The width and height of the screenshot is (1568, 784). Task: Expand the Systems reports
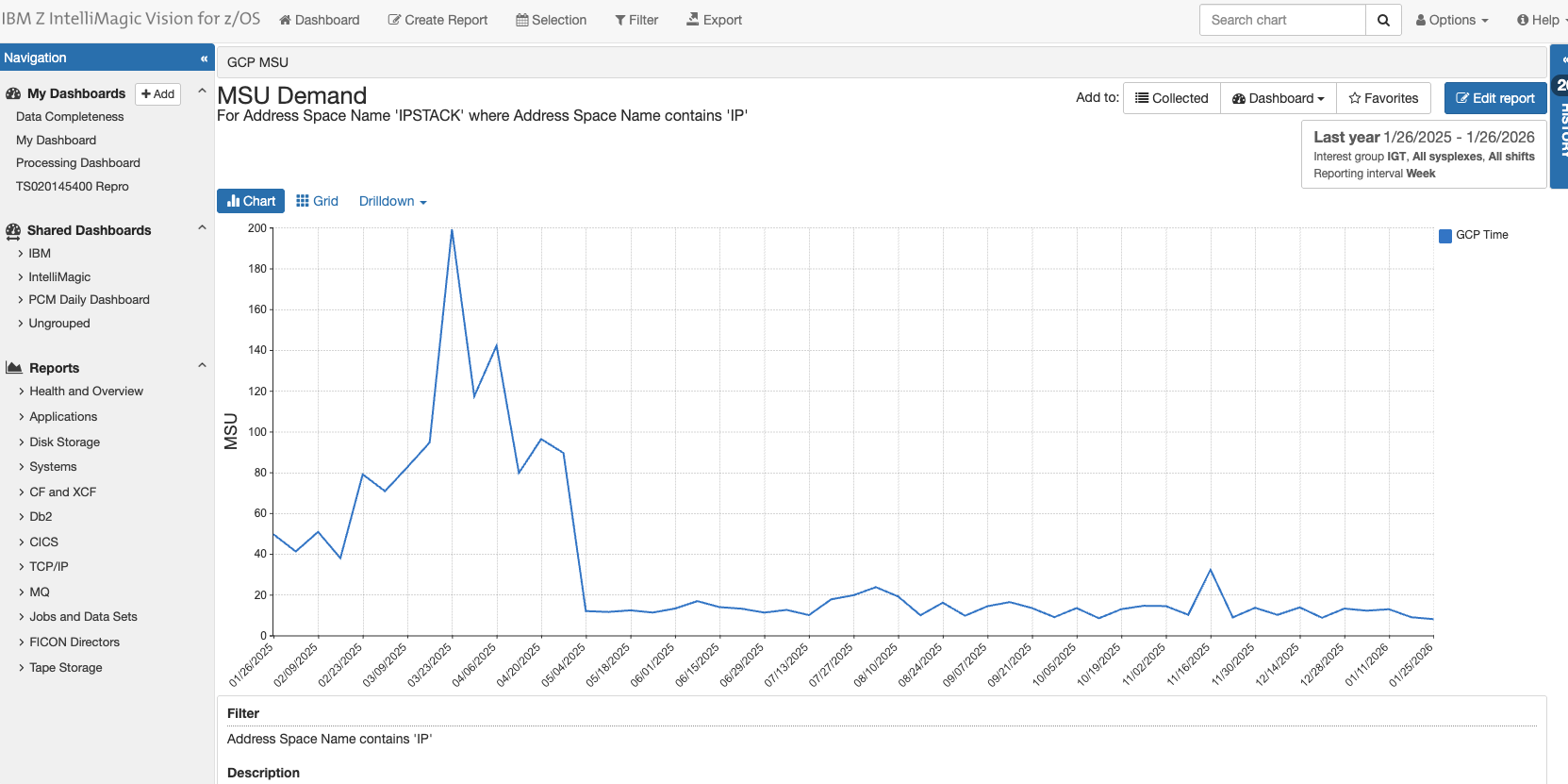click(x=53, y=467)
